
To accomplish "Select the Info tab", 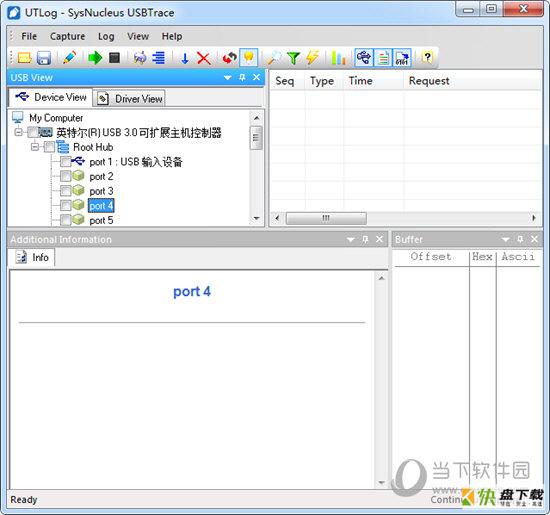I will [x=32, y=257].
